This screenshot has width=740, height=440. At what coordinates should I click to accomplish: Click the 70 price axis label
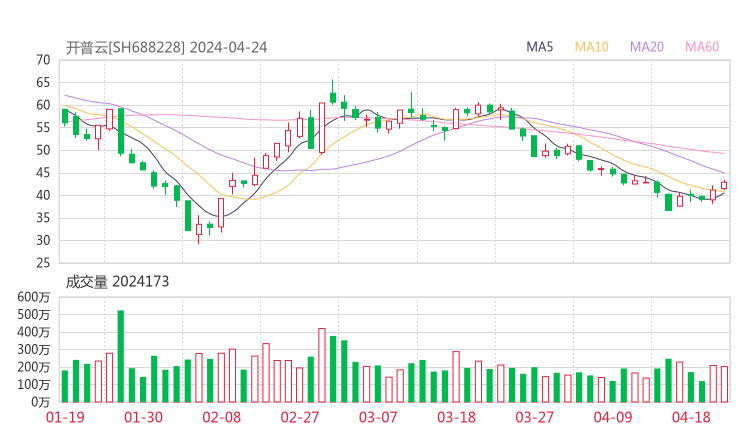coord(43,60)
